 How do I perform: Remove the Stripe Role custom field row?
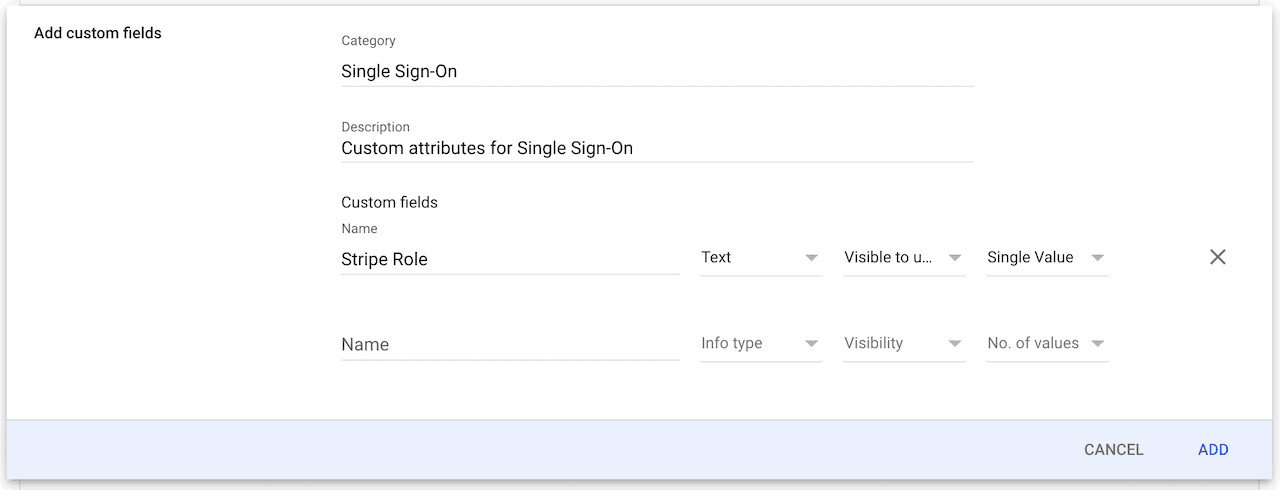click(1217, 257)
